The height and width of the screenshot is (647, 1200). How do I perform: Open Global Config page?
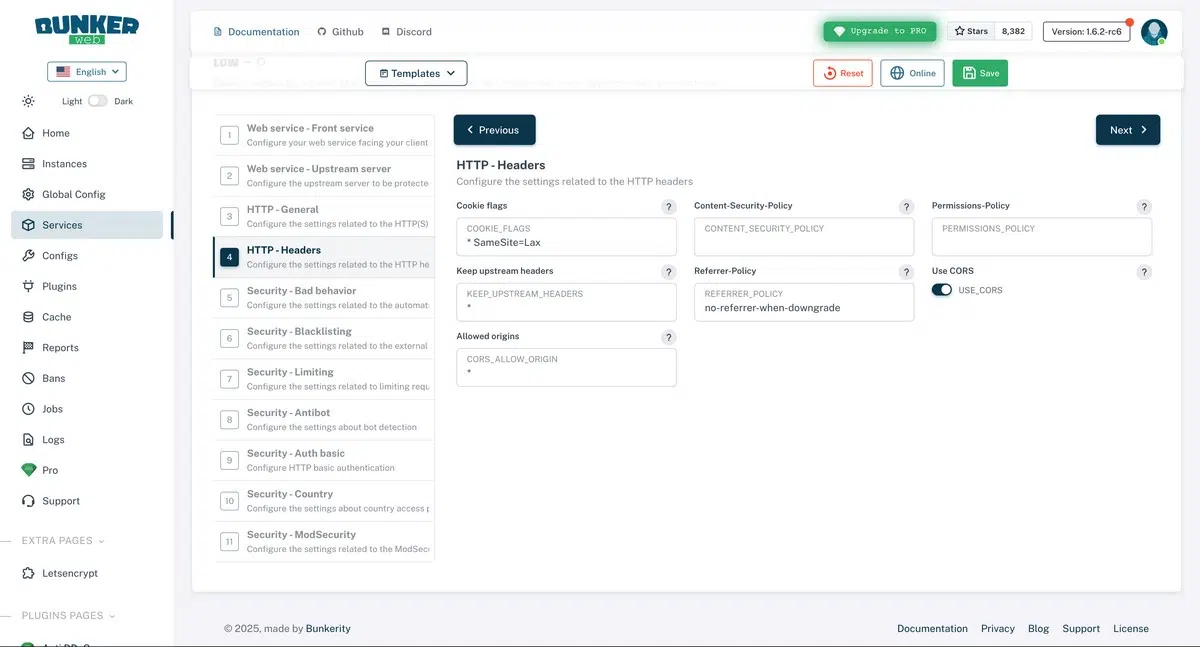tap(86, 194)
